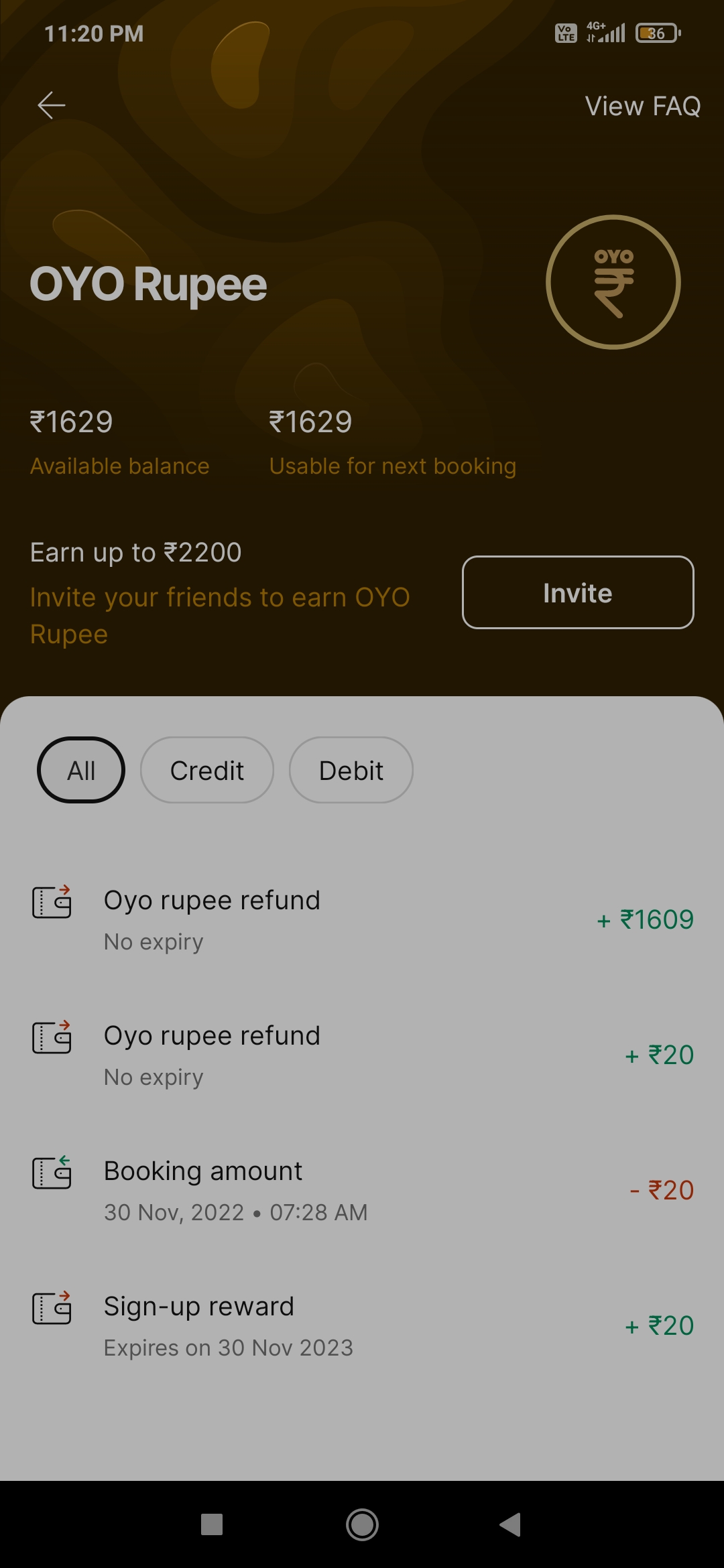Screen dimensions: 724x1568
Task: Tap the OYO Rupee coin logo
Action: (613, 282)
